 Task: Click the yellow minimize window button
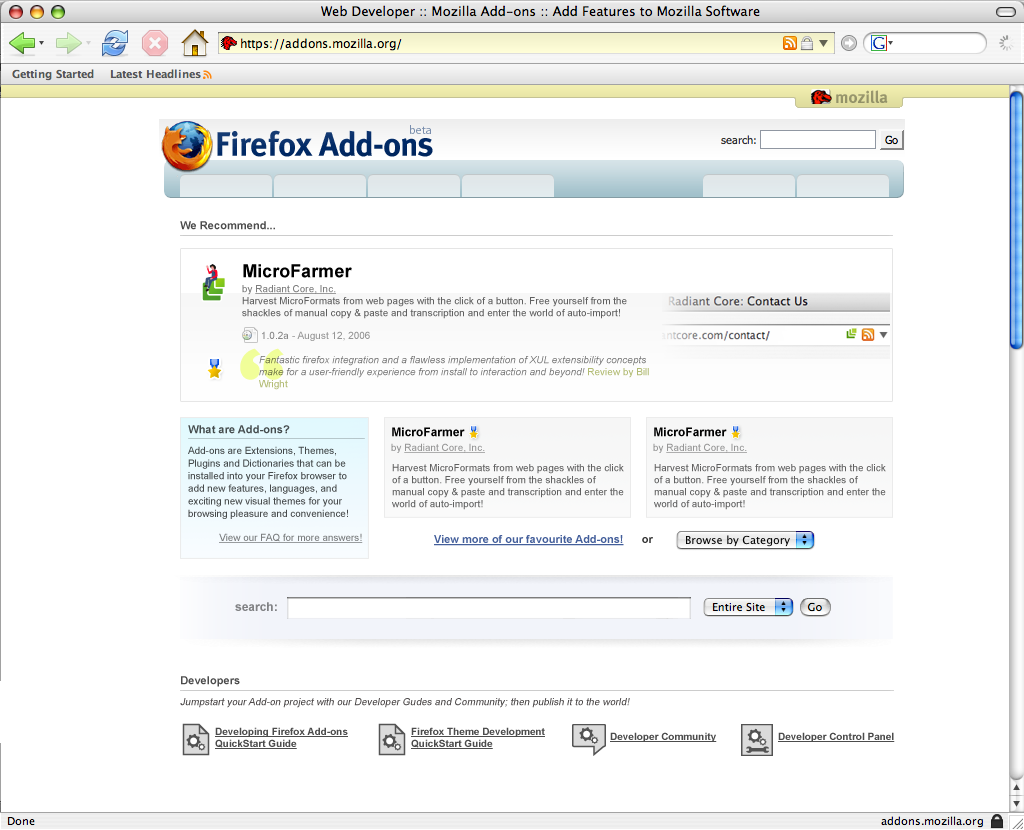coord(37,12)
